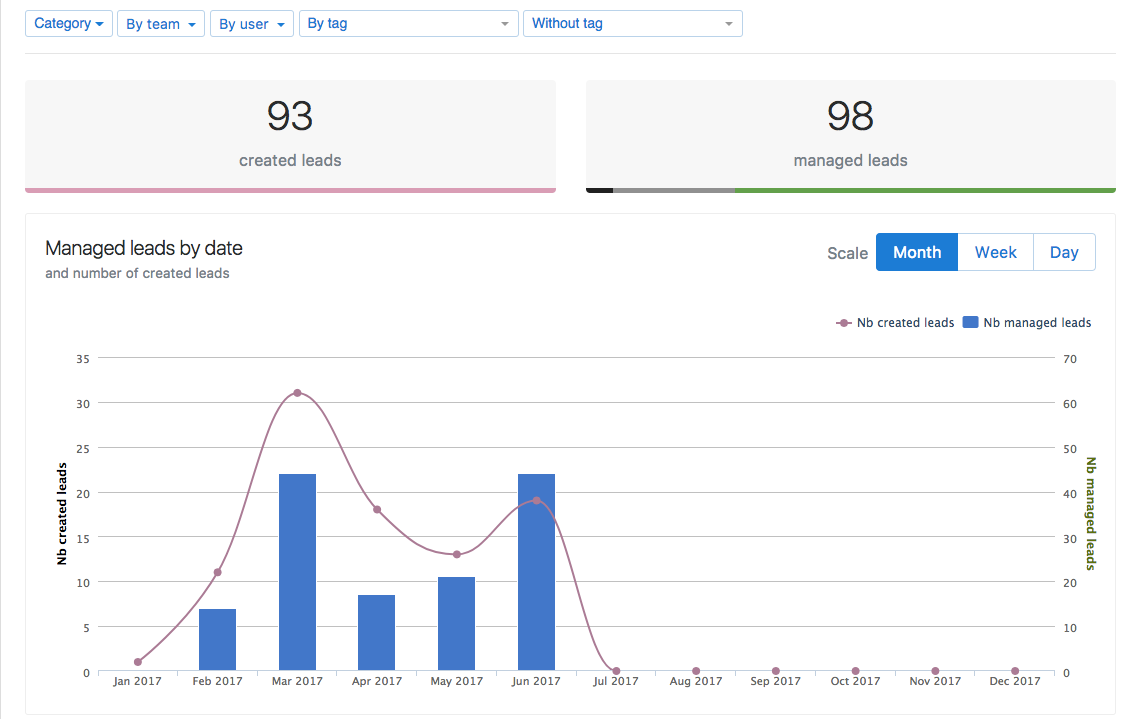Click the Dec 2017 line data point

pos(1015,671)
